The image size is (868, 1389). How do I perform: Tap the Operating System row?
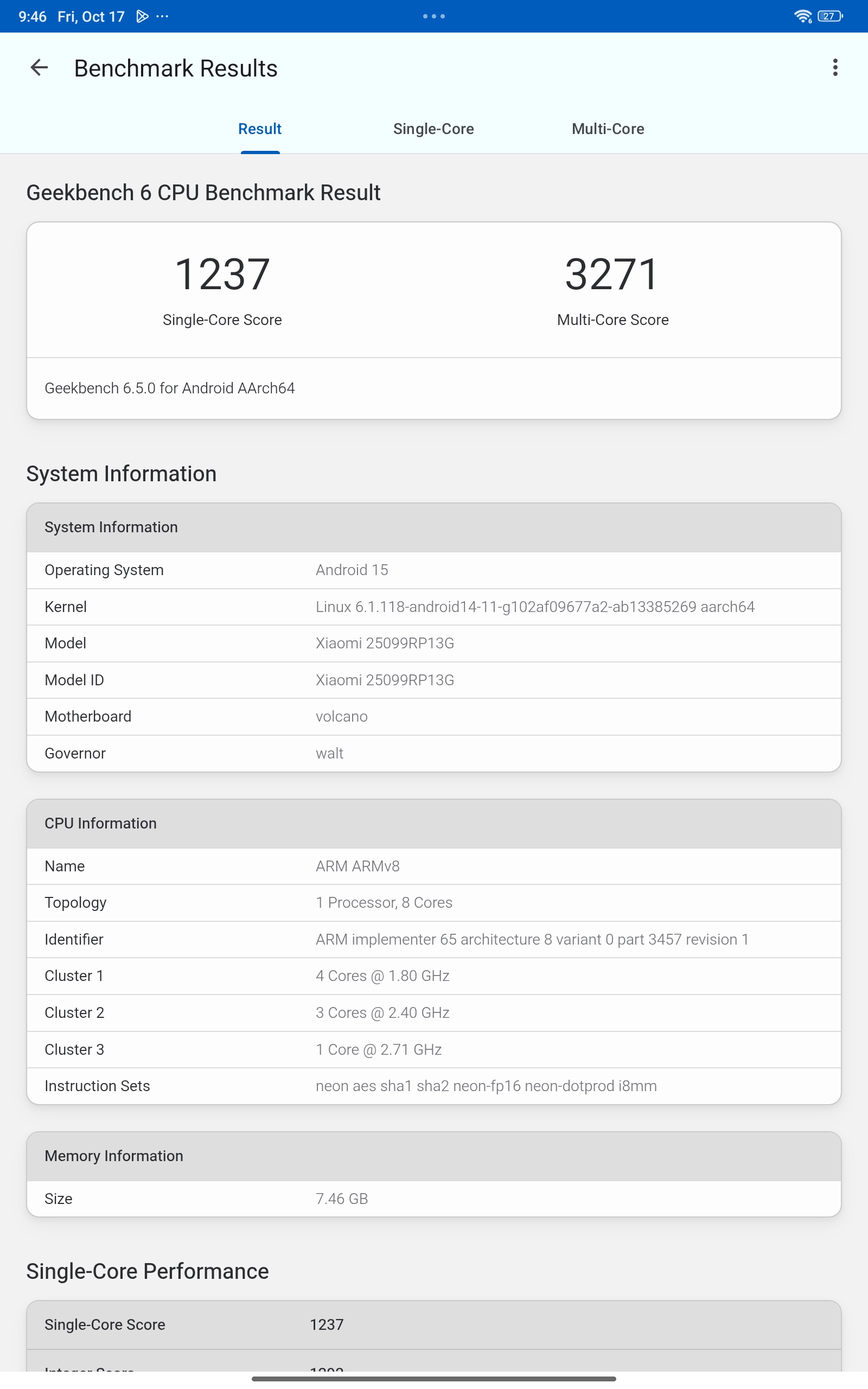click(433, 570)
